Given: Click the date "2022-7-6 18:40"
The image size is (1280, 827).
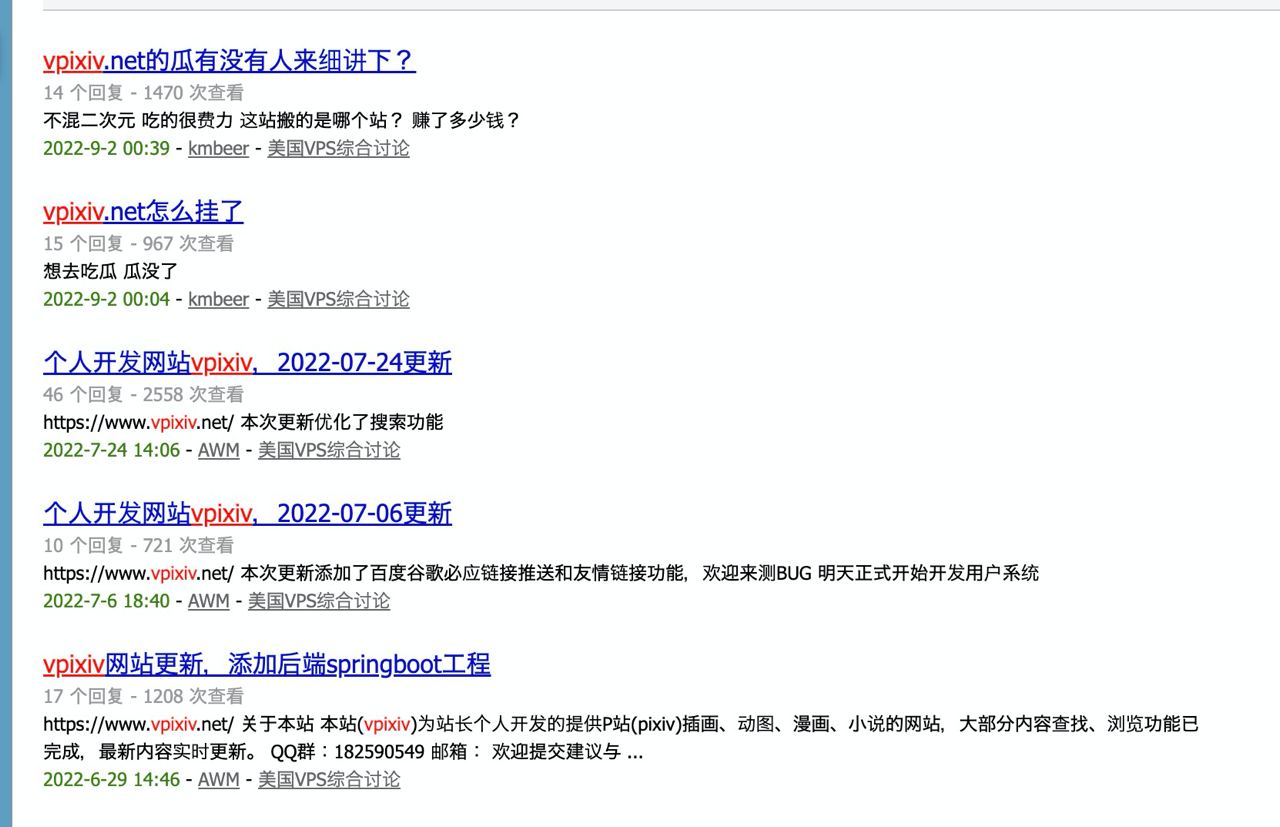Looking at the screenshot, I should (106, 602).
